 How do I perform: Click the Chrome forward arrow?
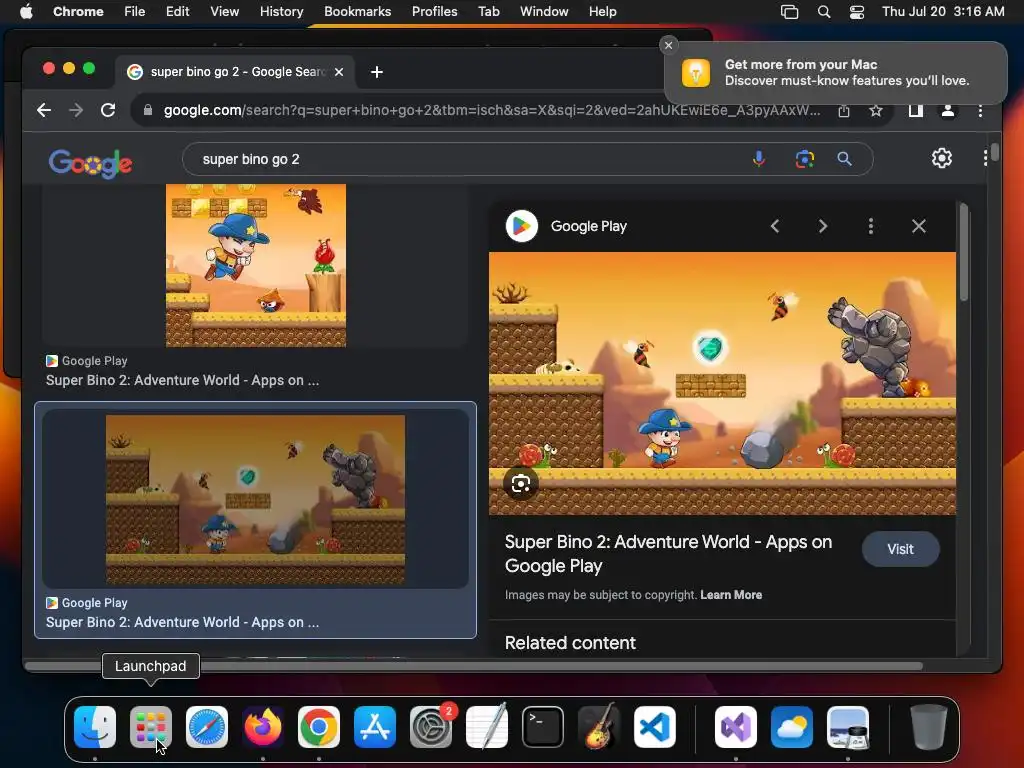(x=76, y=110)
